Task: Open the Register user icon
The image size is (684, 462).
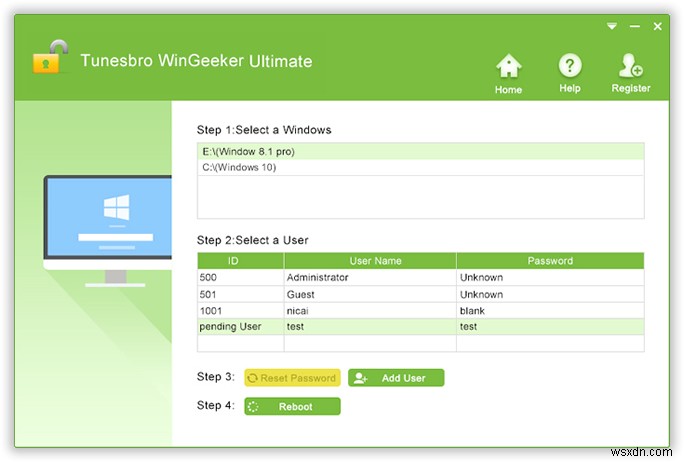Action: (x=630, y=65)
